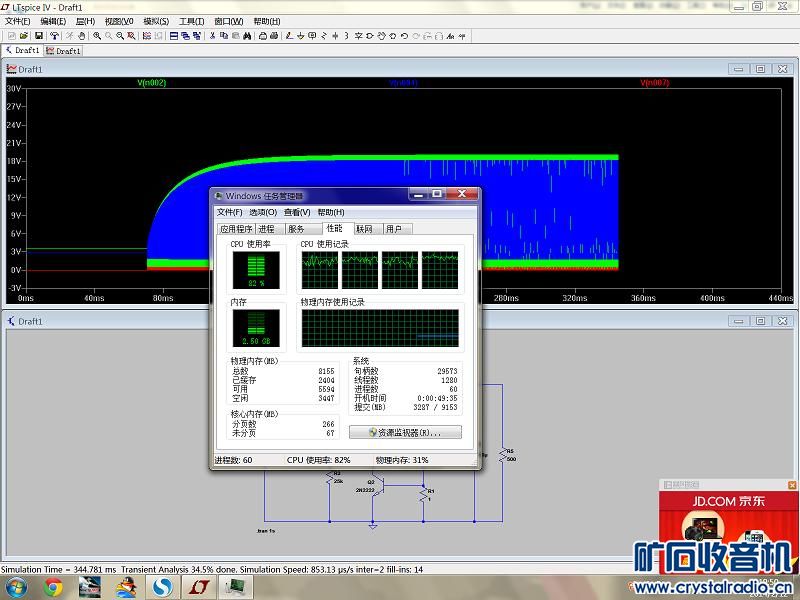Select the Draw wire pencil tool
Image resolution: width=800 pixels, height=600 pixels.
tap(290, 36)
